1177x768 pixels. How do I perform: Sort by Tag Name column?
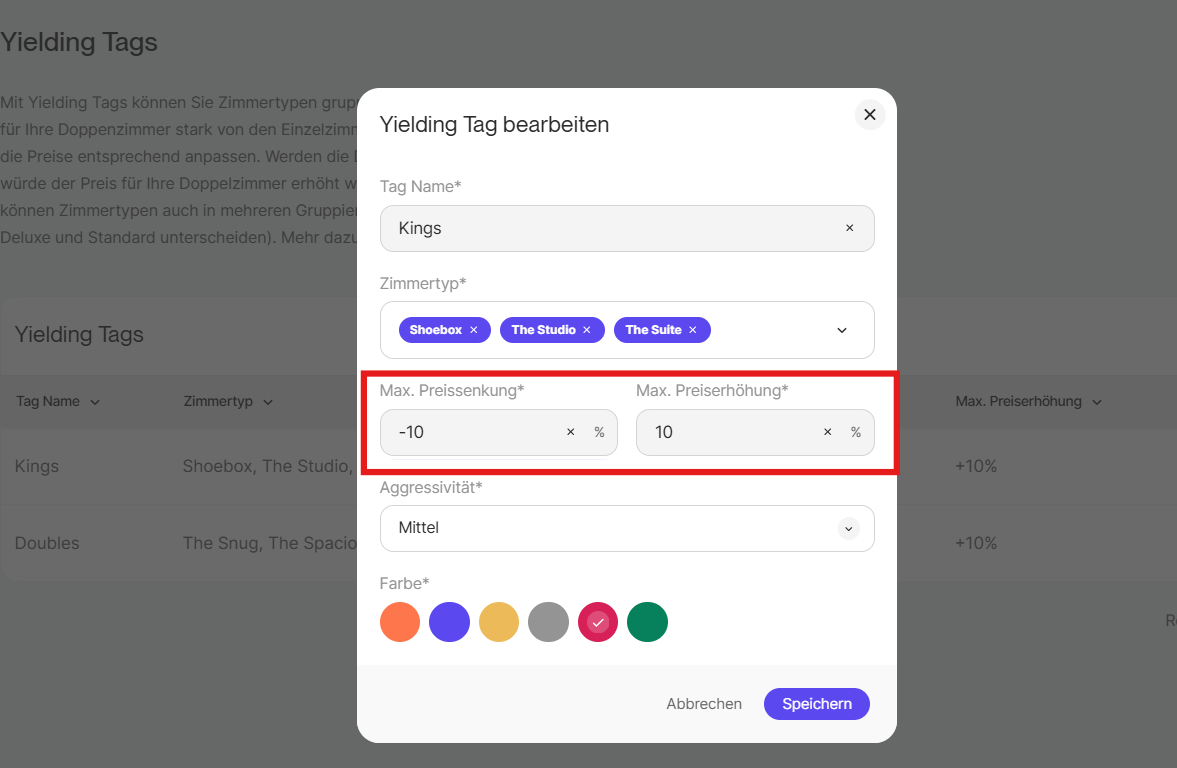tap(58, 402)
